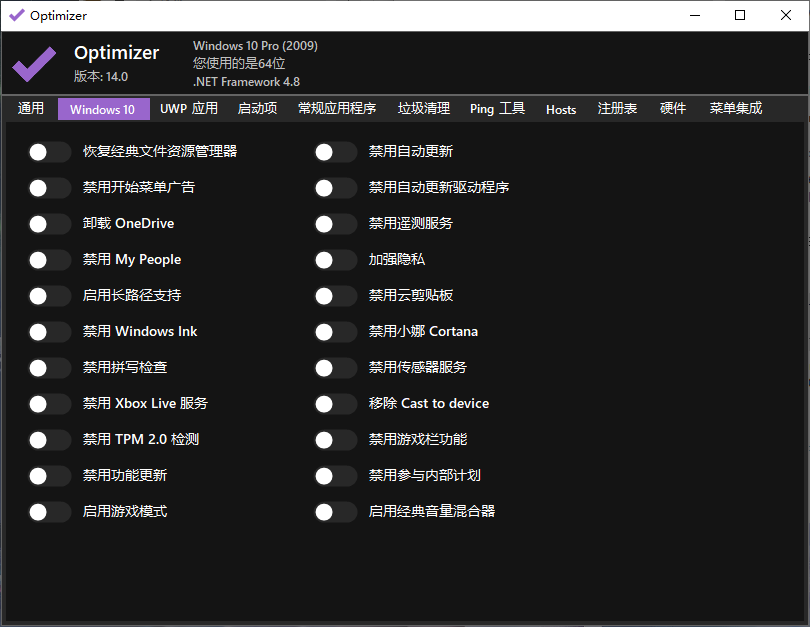Enable 启用长路径支持 toggle
Screen dimensions: 810x627
pyautogui.click(x=50, y=296)
